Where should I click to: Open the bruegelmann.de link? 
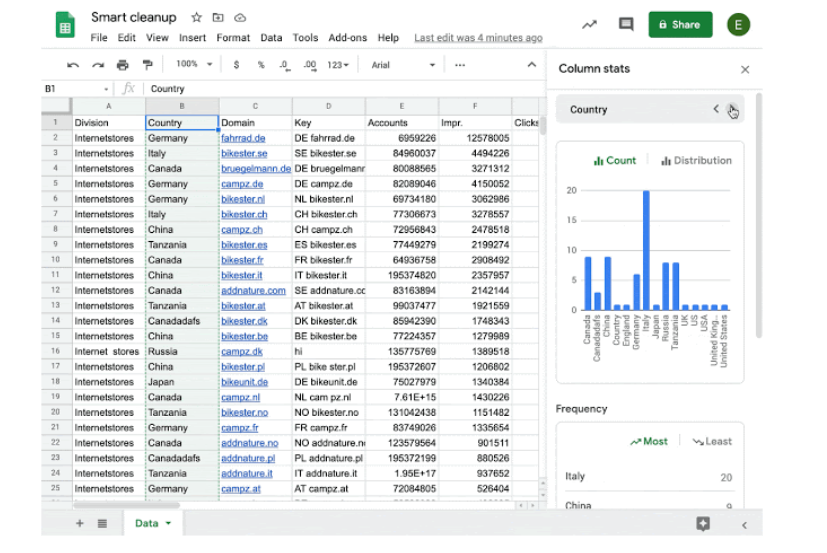[x=256, y=169]
